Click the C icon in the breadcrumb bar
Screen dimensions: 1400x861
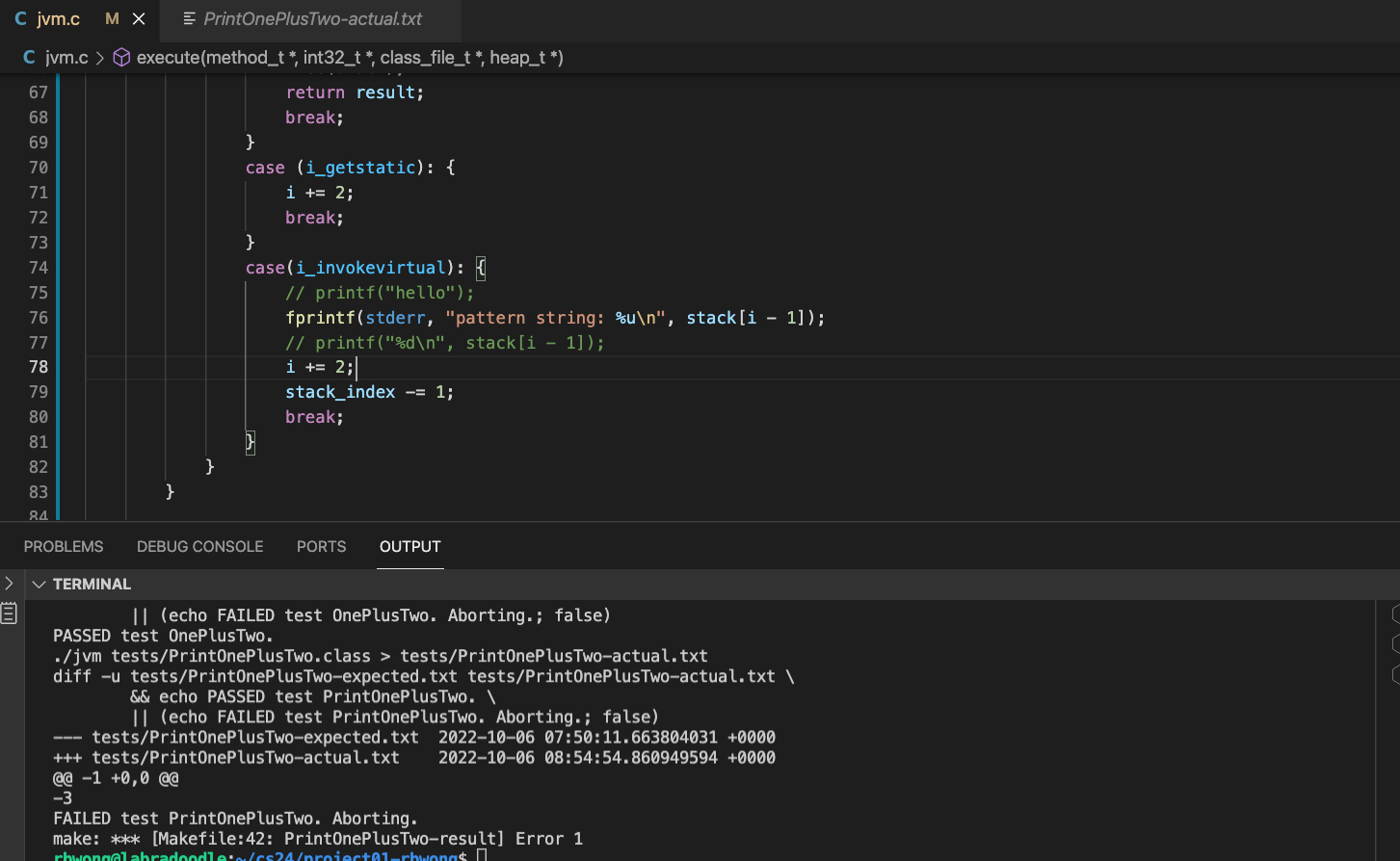(29, 58)
